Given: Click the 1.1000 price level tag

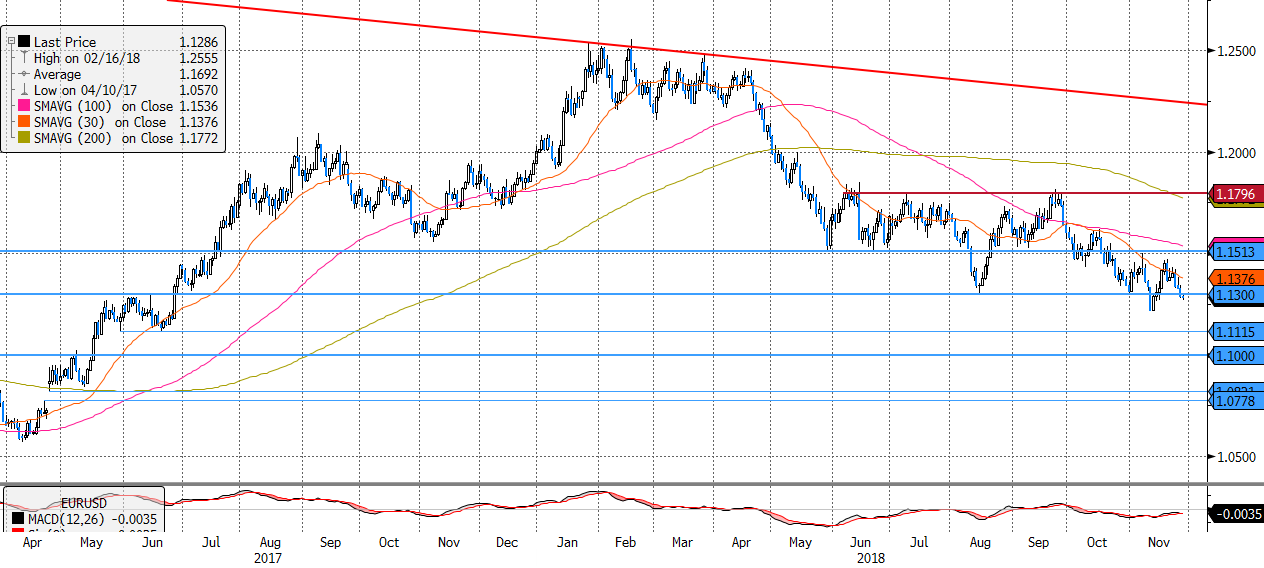Looking at the screenshot, I should coord(1236,355).
